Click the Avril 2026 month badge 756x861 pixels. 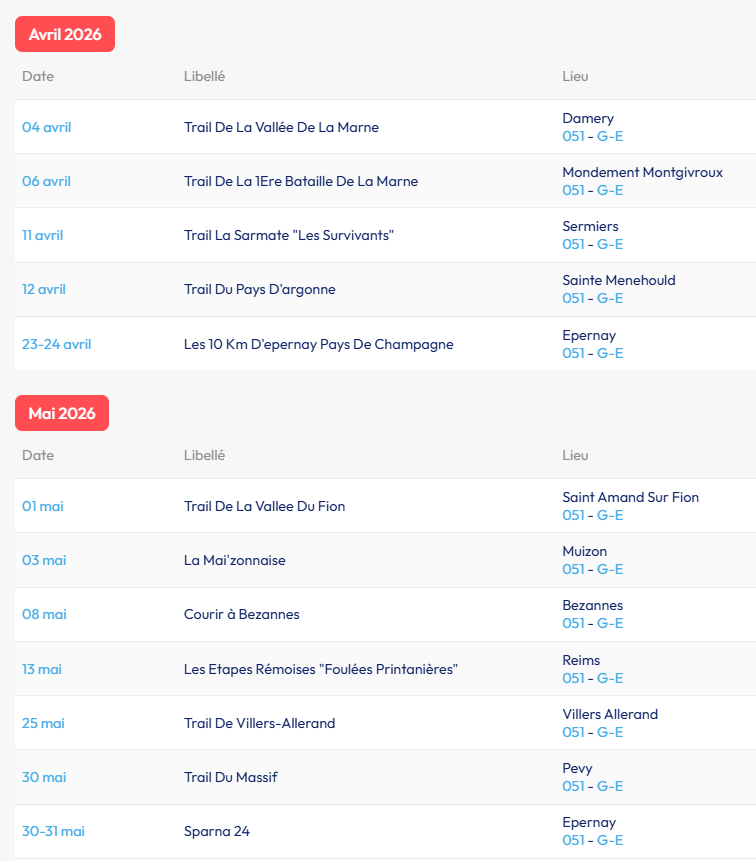(65, 34)
